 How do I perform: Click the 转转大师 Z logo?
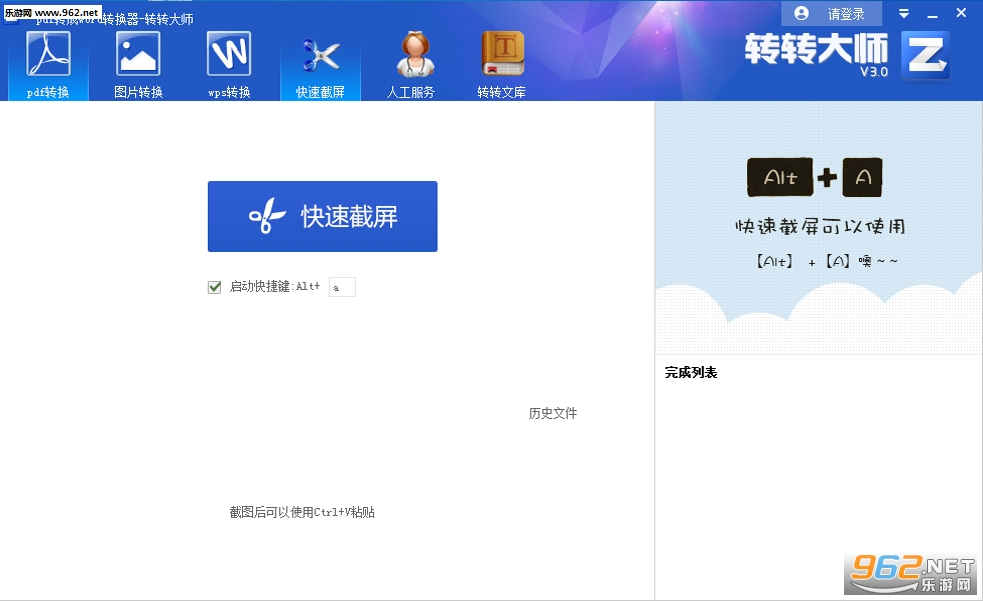point(925,55)
